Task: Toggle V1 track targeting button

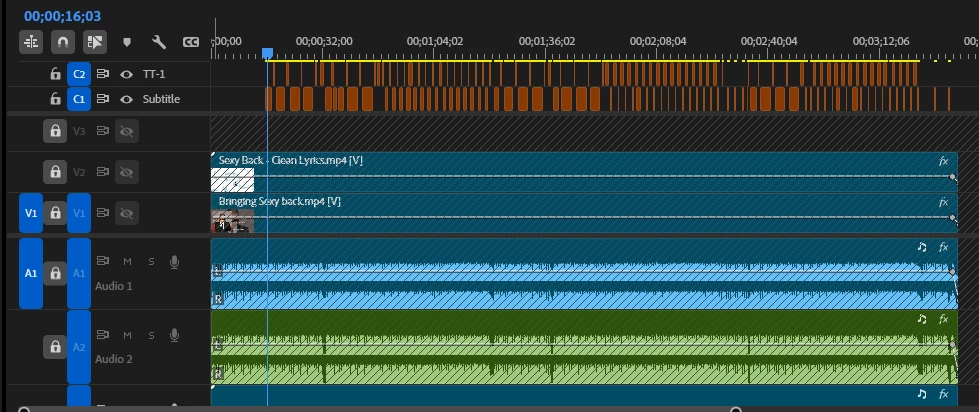Action: tap(79, 213)
